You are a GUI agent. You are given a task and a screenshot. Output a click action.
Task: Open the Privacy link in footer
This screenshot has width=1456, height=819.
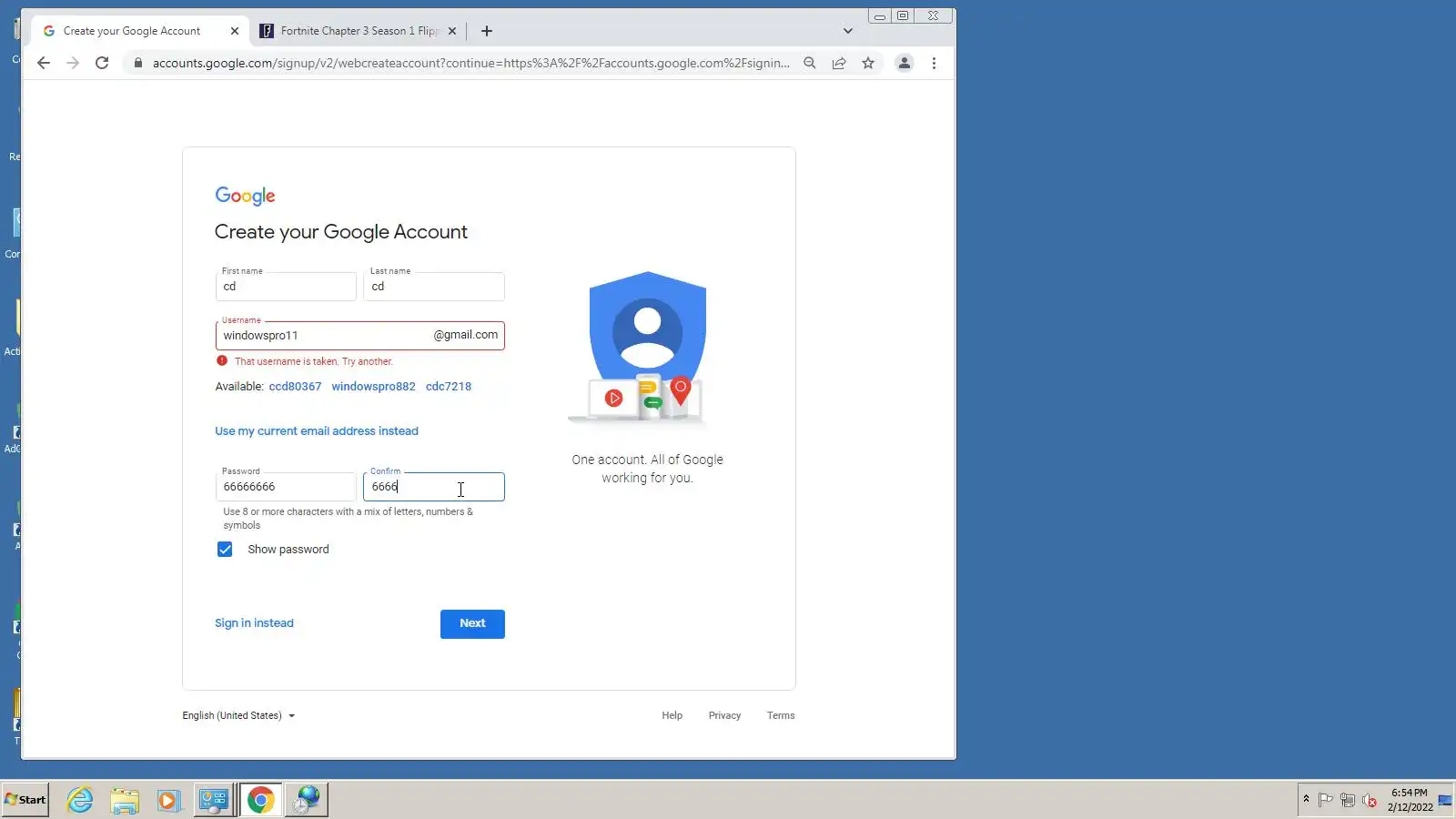pyautogui.click(x=724, y=716)
